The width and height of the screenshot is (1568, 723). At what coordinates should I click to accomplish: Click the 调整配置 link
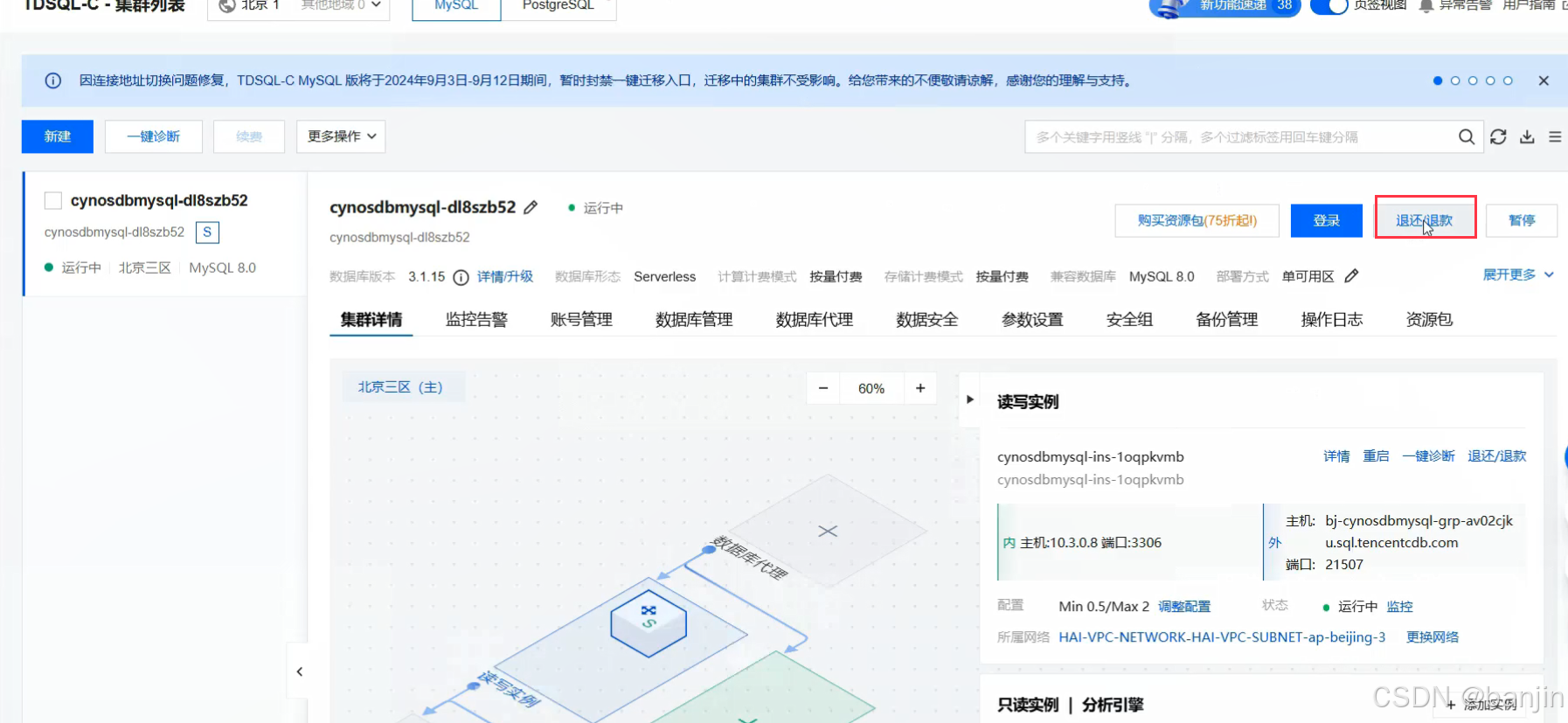1184,607
